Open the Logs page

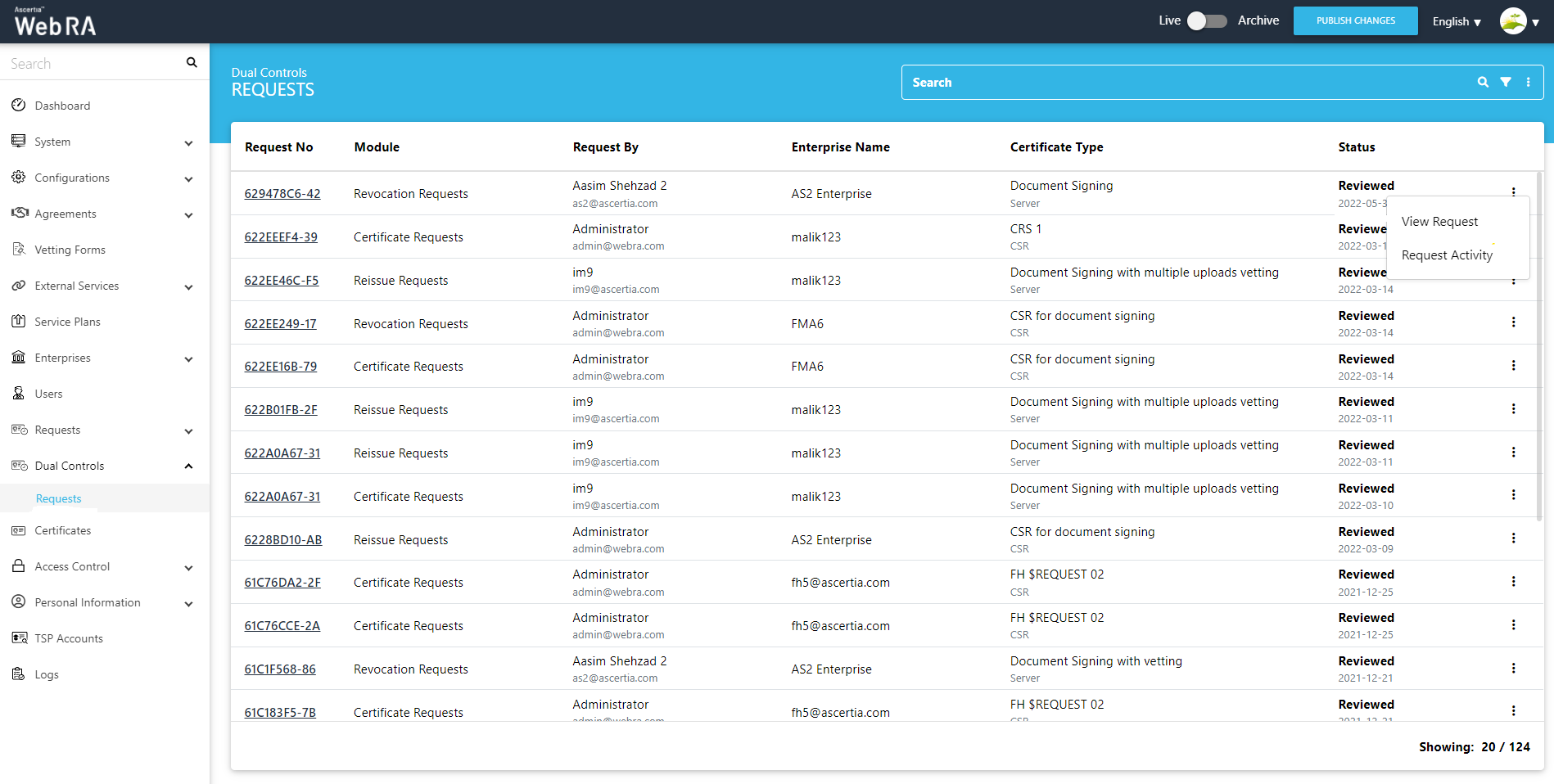tap(47, 674)
